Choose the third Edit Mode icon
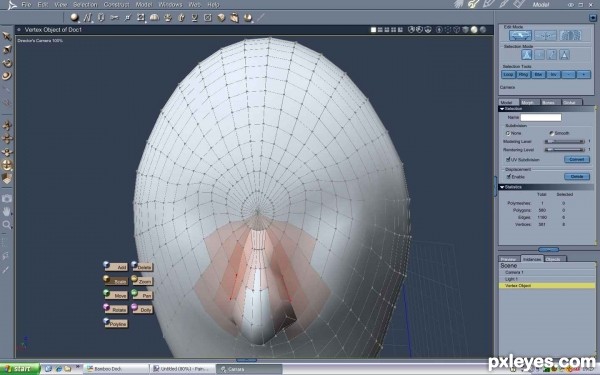The height and width of the screenshot is (375, 600). tap(570, 36)
